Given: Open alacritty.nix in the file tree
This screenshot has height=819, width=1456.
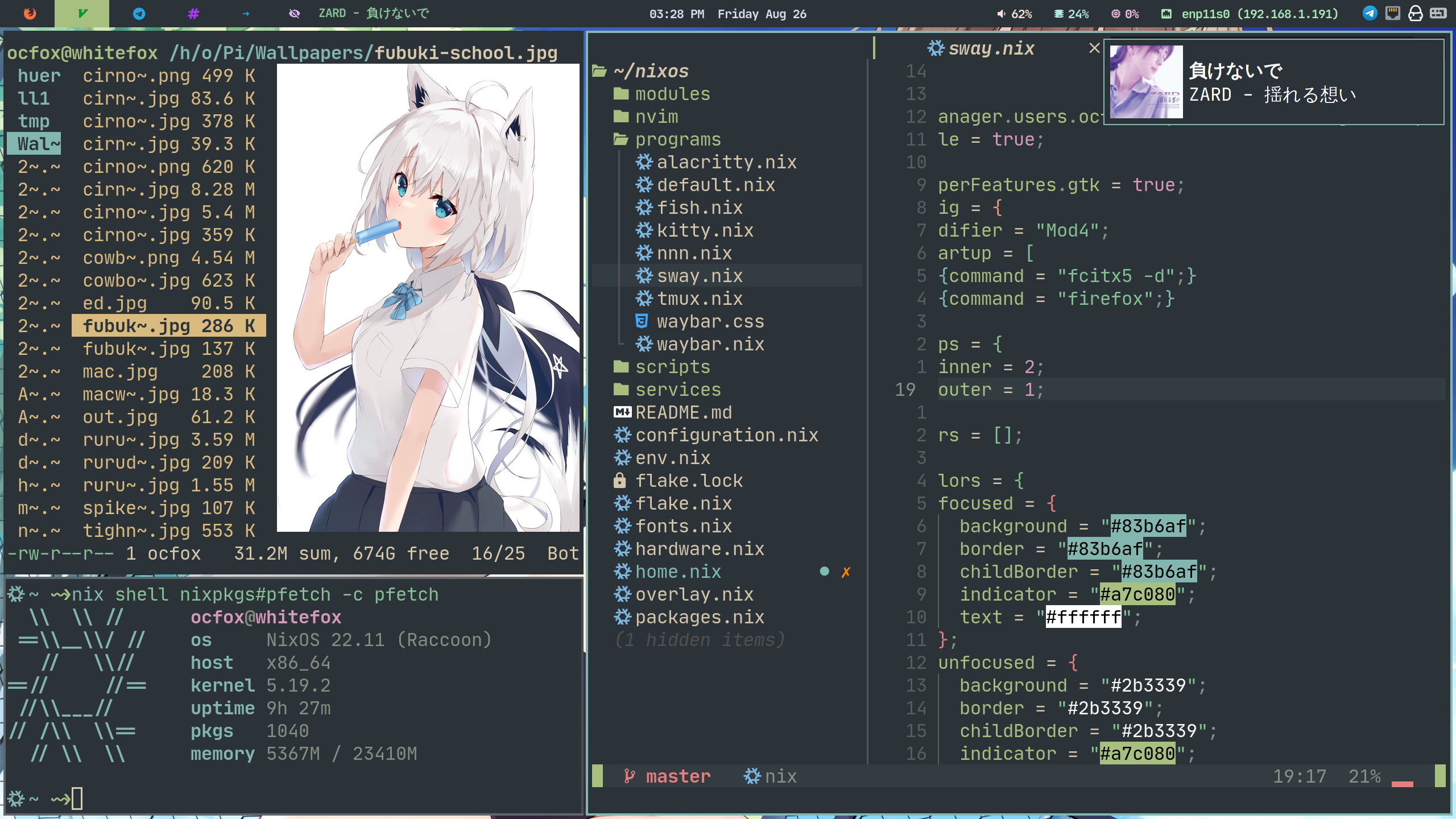Looking at the screenshot, I should click(x=716, y=162).
